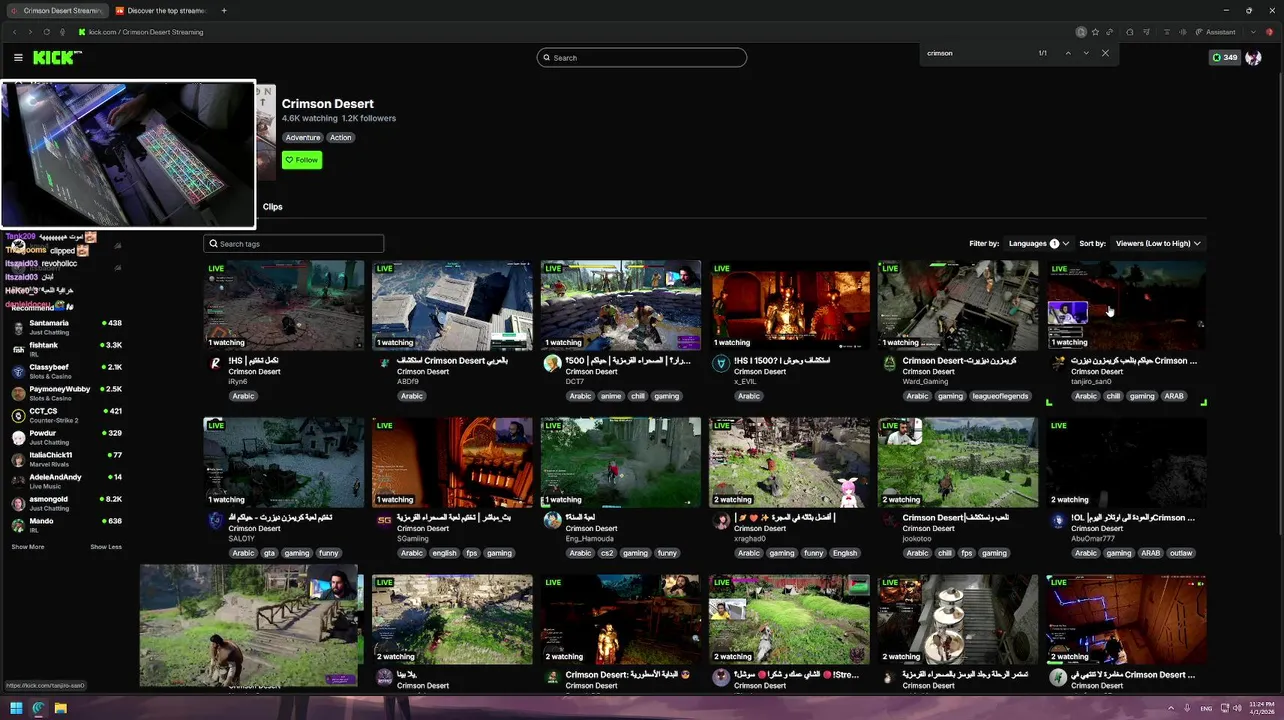This screenshot has width=1284, height=720.
Task: Click AdeleAndAndy's avatar in the sidebar
Action: (x=18, y=482)
